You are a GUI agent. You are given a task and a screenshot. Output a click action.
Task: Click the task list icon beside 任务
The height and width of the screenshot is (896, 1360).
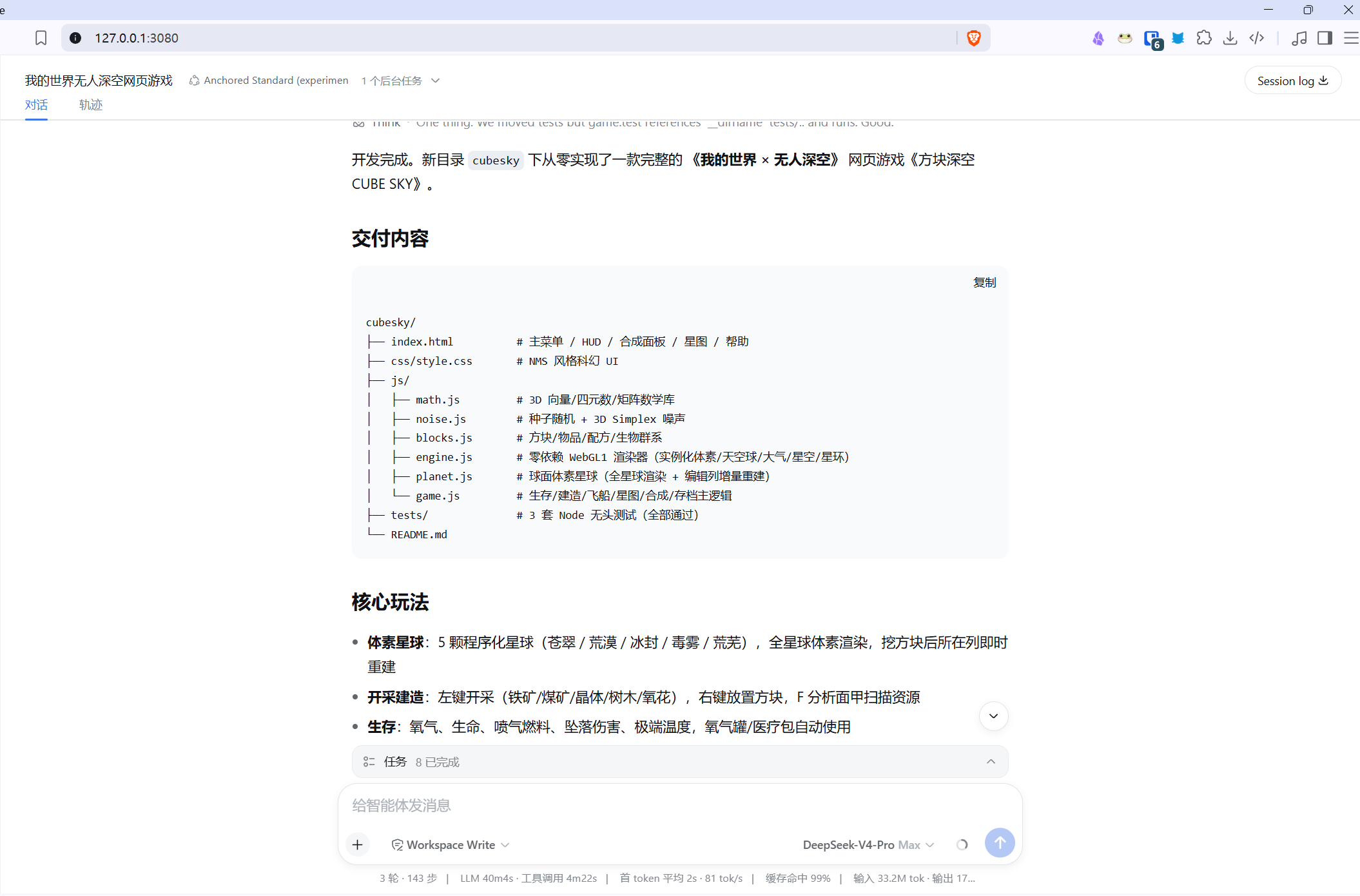click(369, 762)
